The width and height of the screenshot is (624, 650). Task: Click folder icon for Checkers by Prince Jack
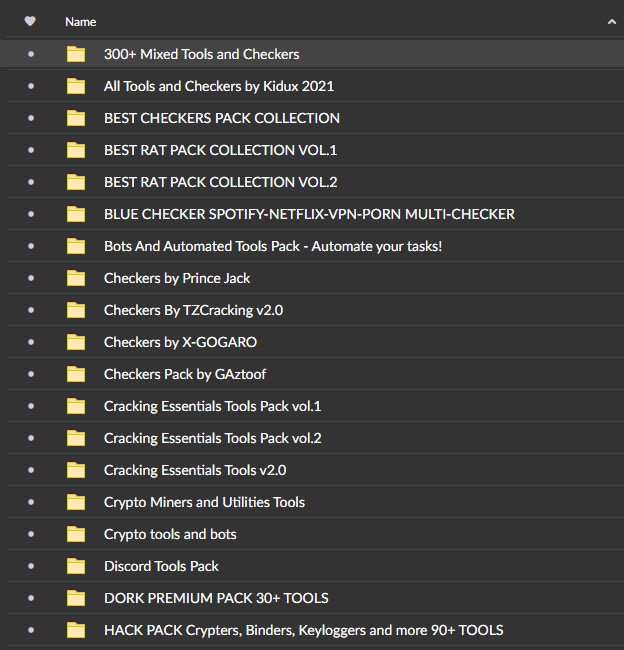click(x=76, y=278)
